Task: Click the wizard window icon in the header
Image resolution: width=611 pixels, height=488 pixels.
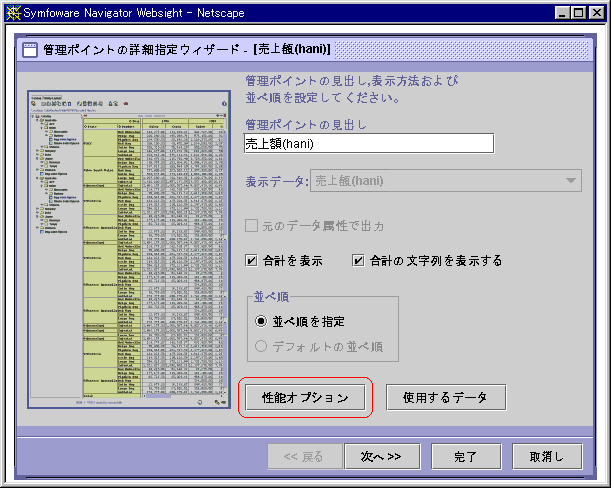Action: 30,50
